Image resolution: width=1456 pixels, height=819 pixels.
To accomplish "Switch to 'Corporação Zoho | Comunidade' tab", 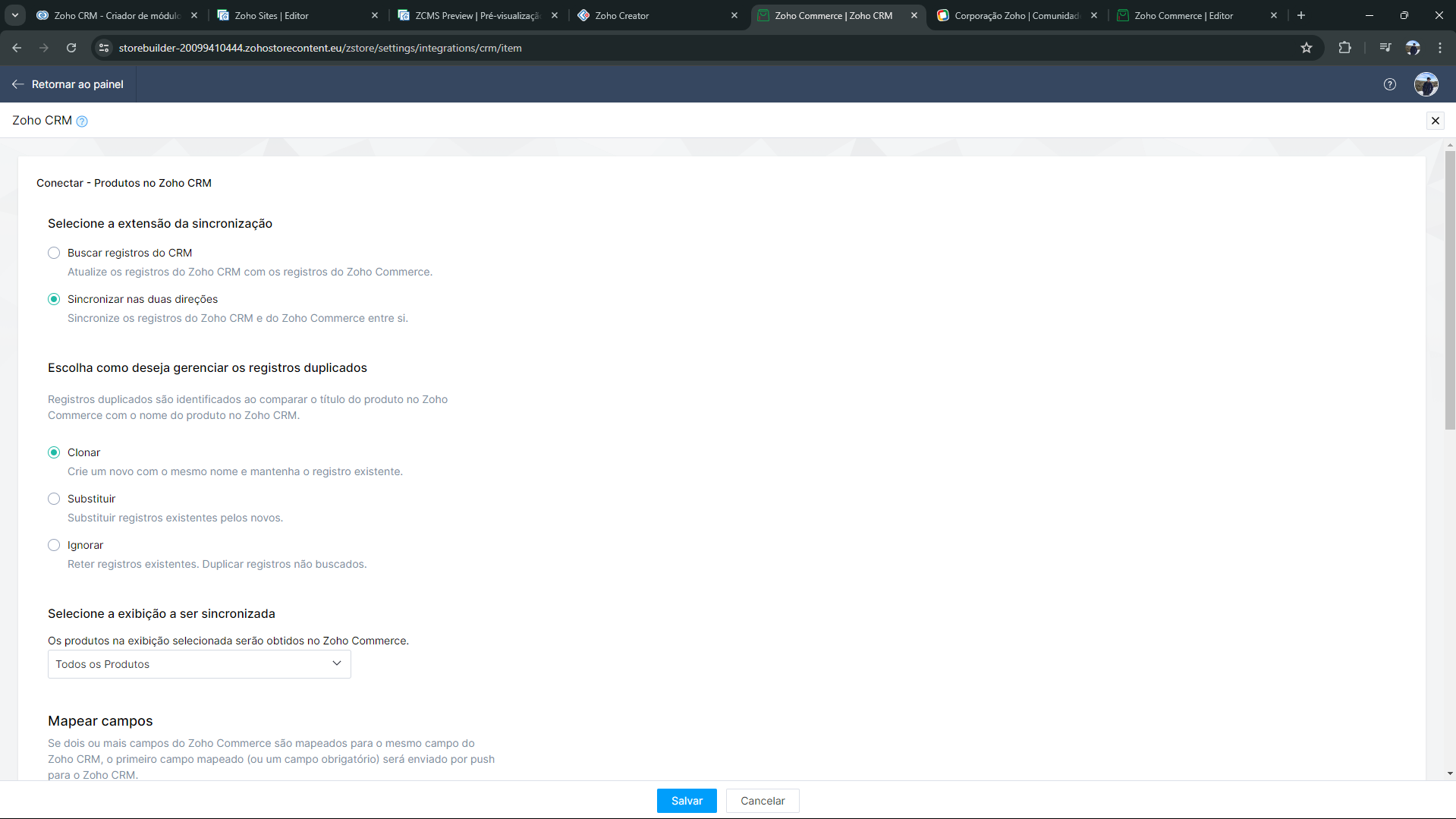I will coord(1017,15).
